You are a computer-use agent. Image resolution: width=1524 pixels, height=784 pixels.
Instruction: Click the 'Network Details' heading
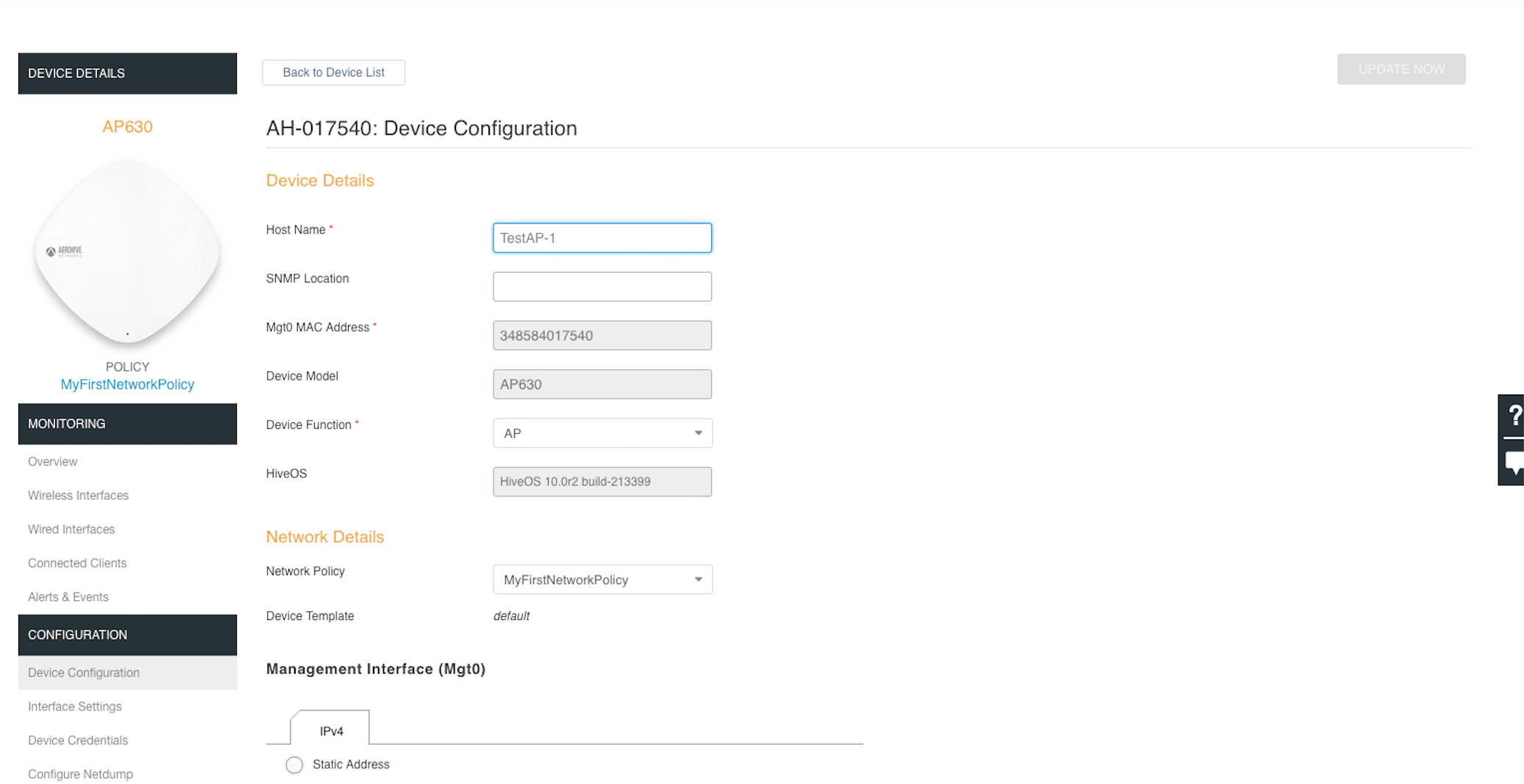(x=325, y=537)
